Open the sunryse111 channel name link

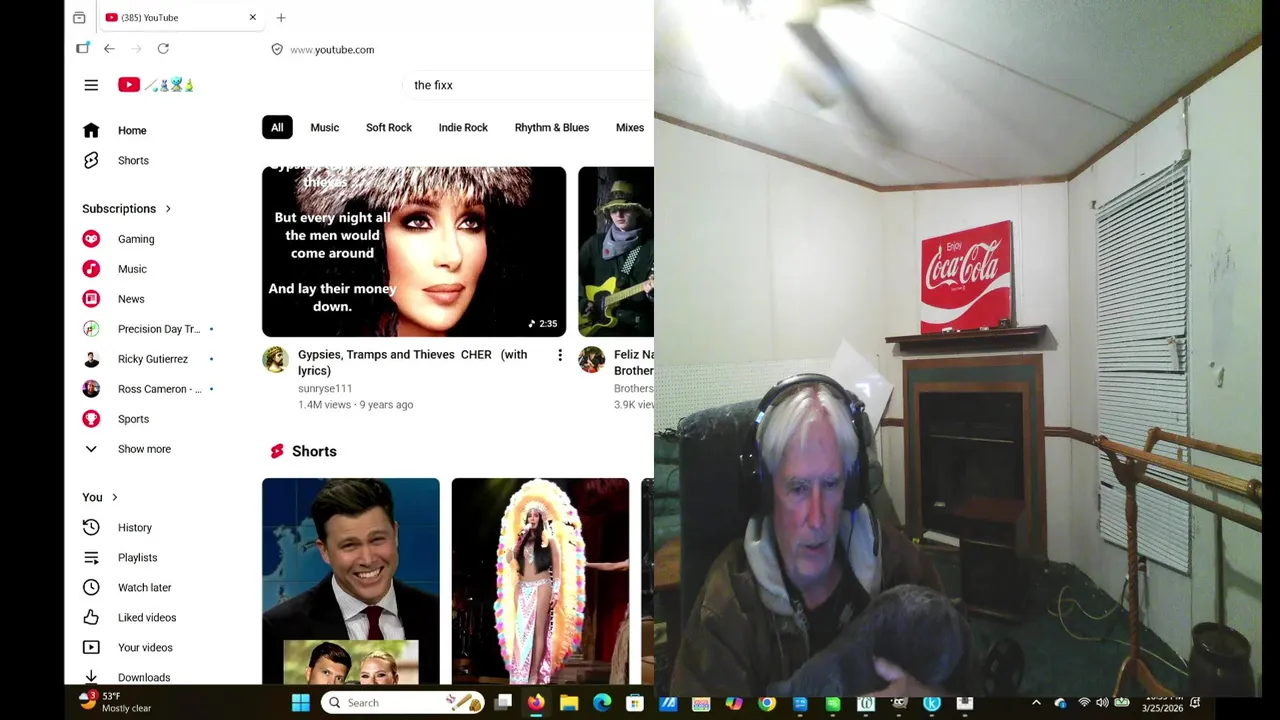(x=325, y=388)
